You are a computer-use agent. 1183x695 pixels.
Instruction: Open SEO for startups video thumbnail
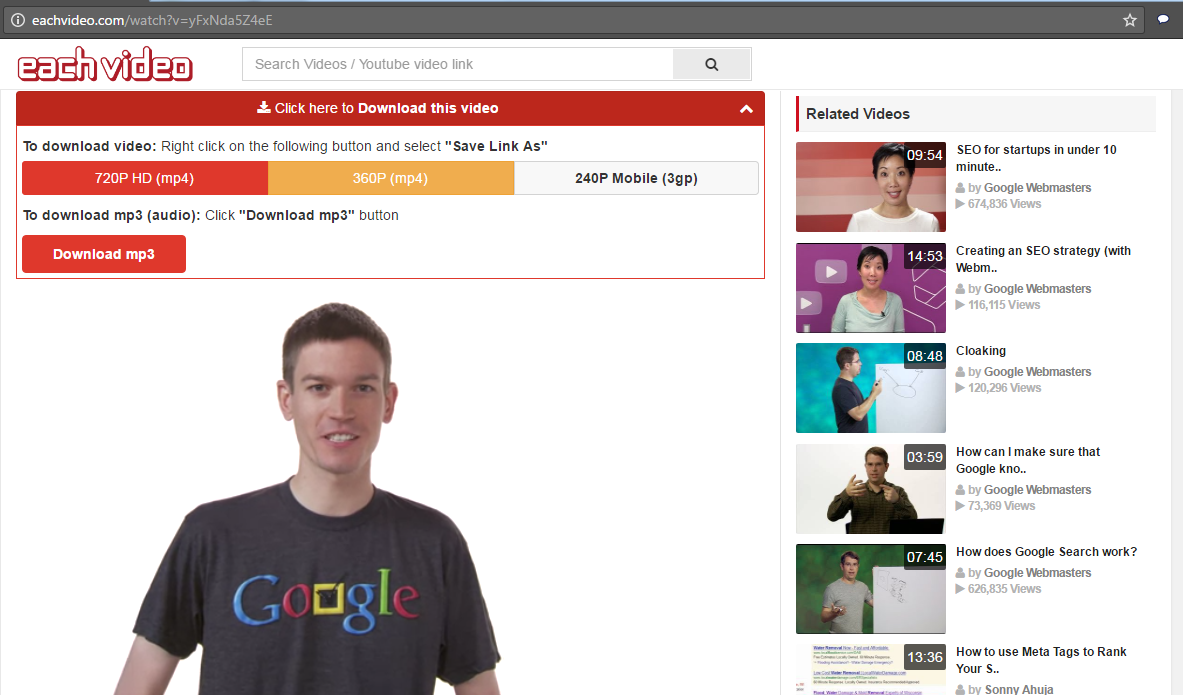pyautogui.click(x=871, y=187)
